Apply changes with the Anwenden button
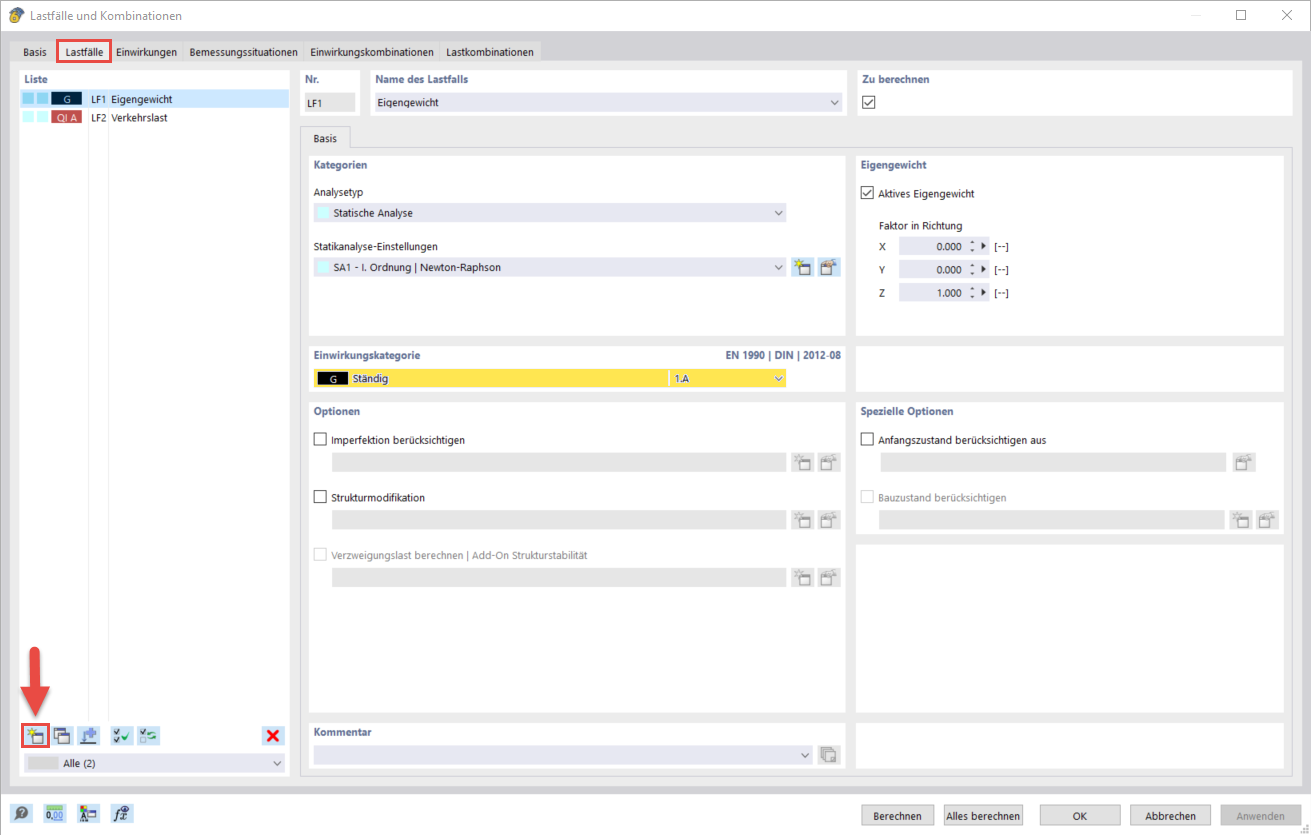Screen dimensions: 1311x835 1256,815
